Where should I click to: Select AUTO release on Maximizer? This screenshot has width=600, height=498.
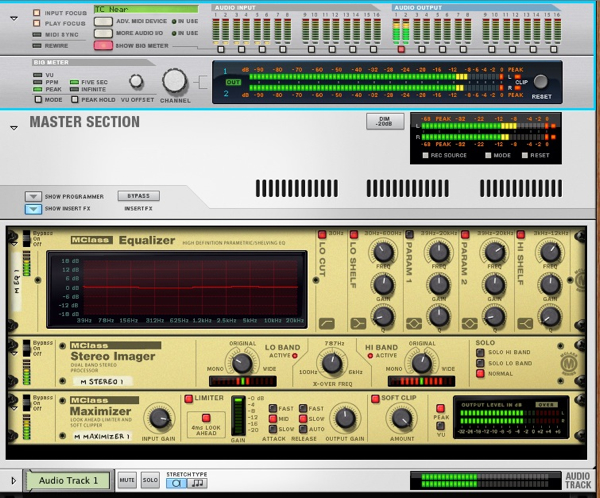[x=303, y=429]
